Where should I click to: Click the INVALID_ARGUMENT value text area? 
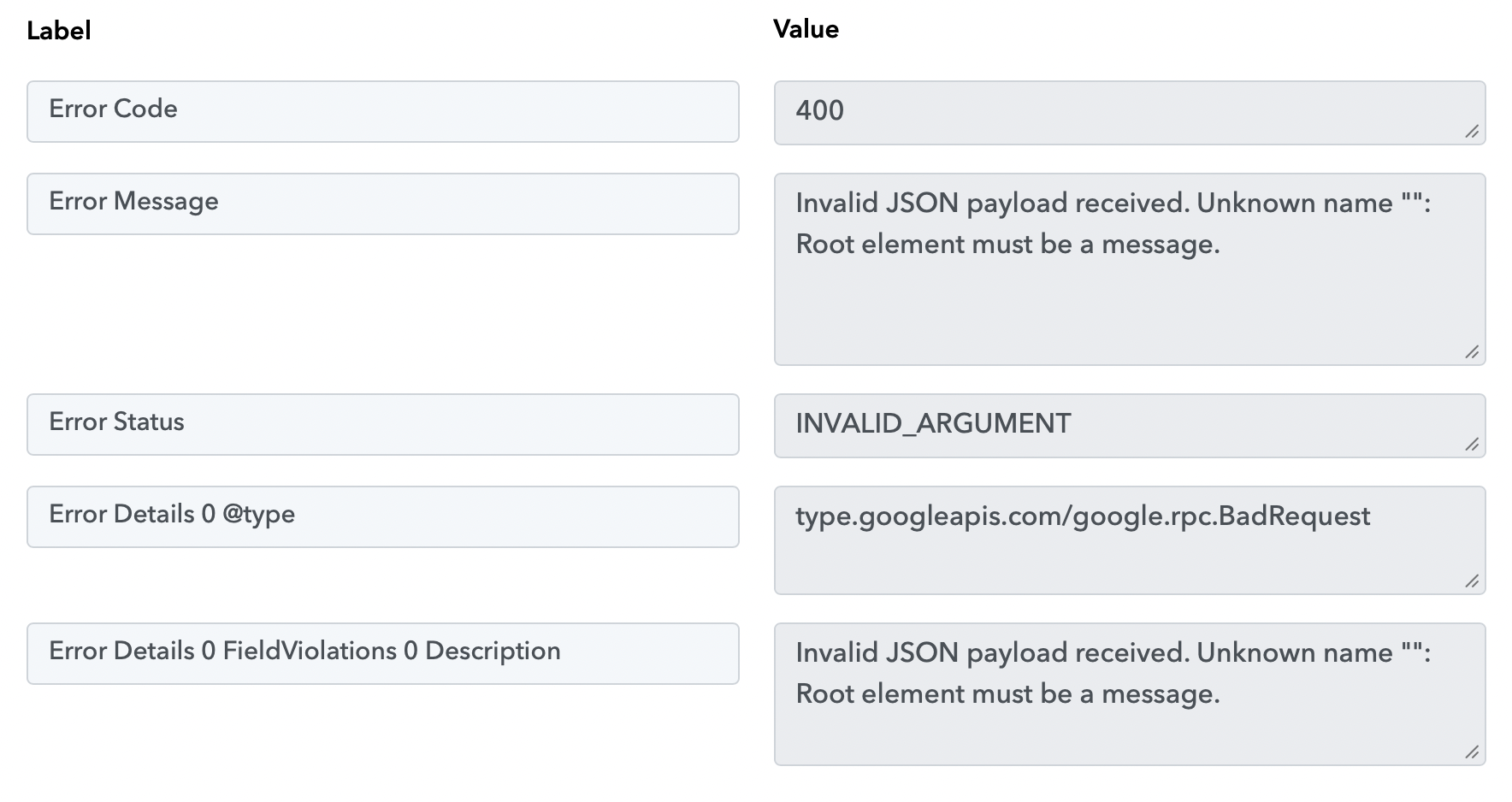click(1130, 426)
